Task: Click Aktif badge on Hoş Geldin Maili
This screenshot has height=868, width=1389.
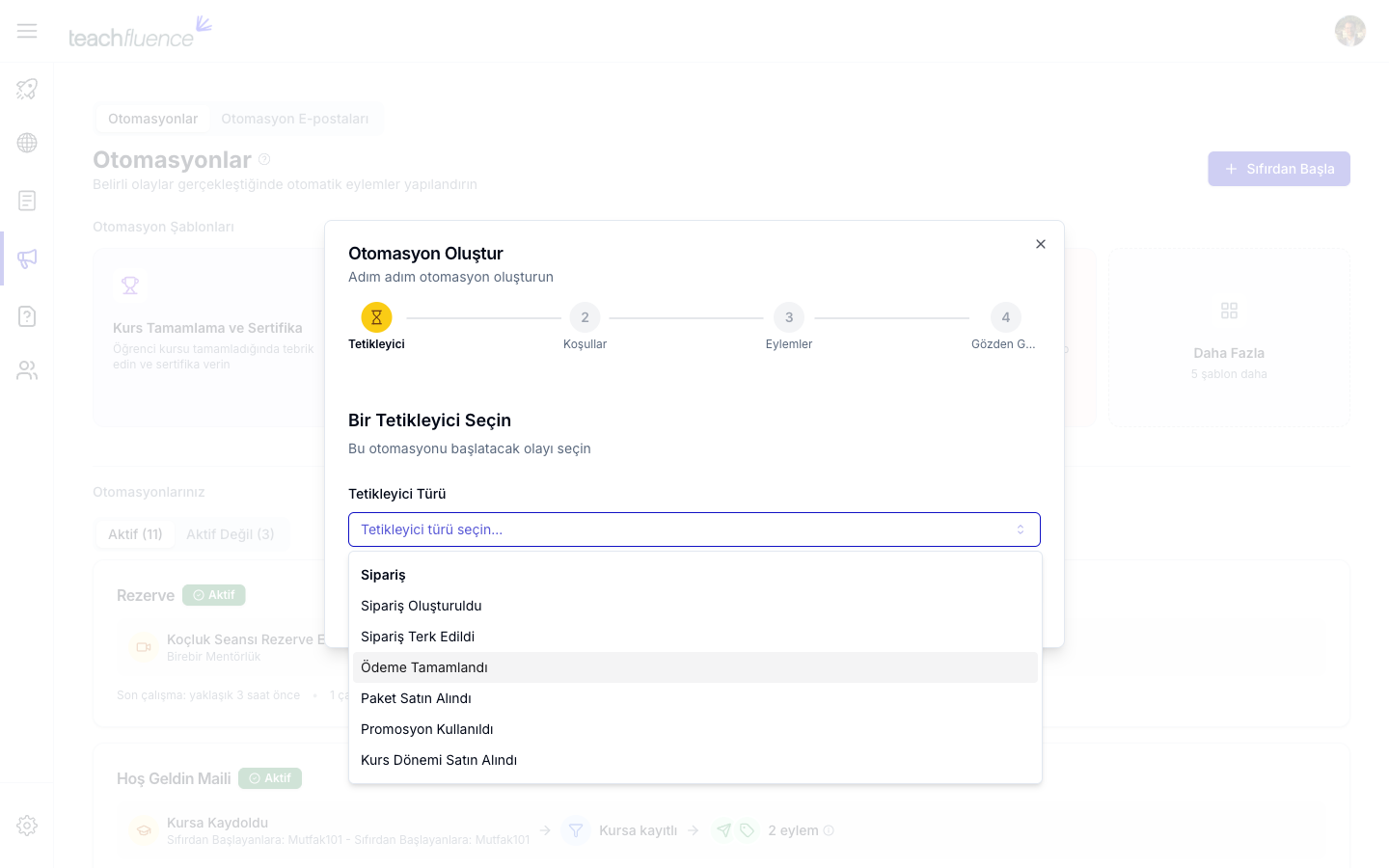Action: click(270, 778)
